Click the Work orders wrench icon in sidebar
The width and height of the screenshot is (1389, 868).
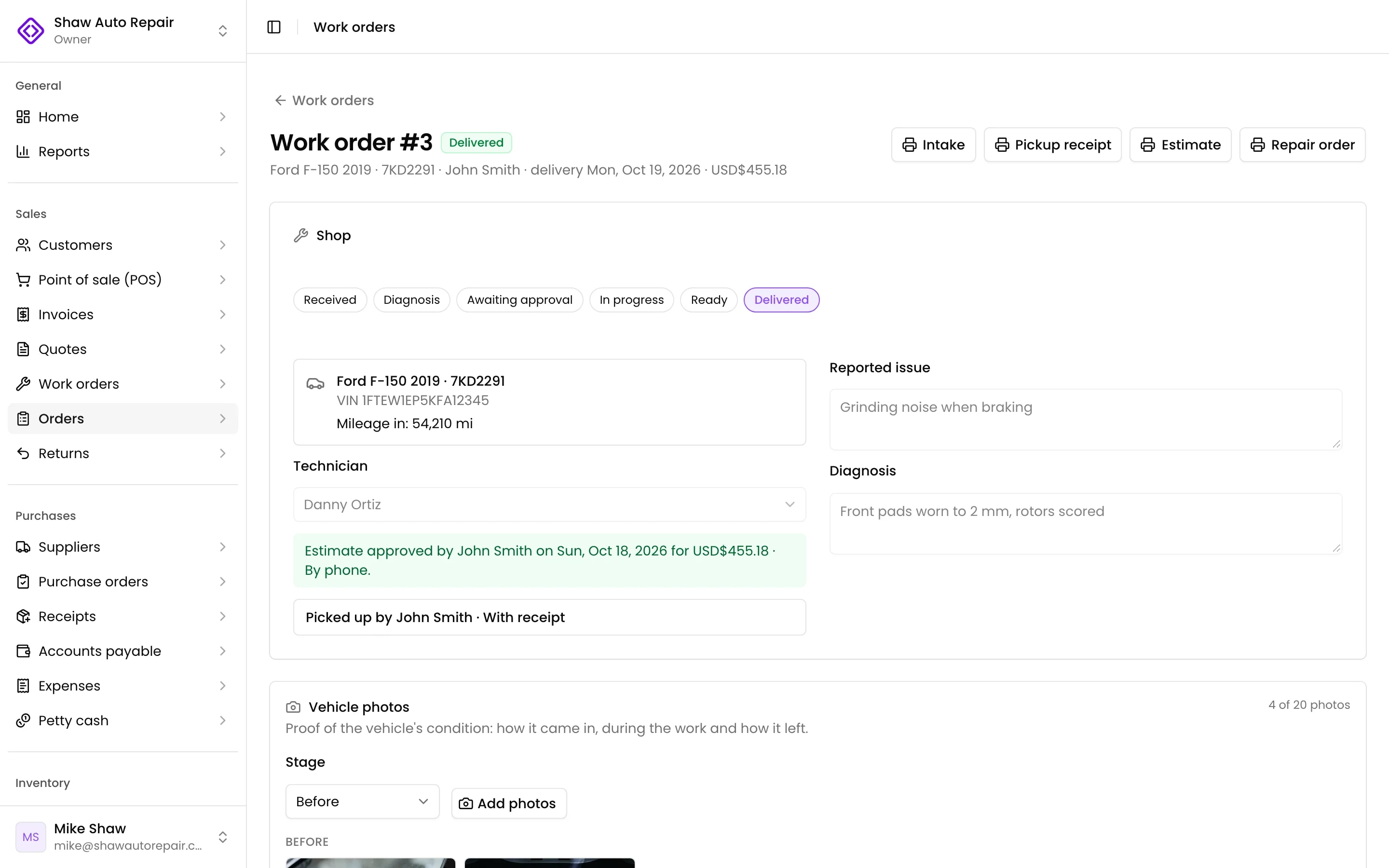point(23,384)
